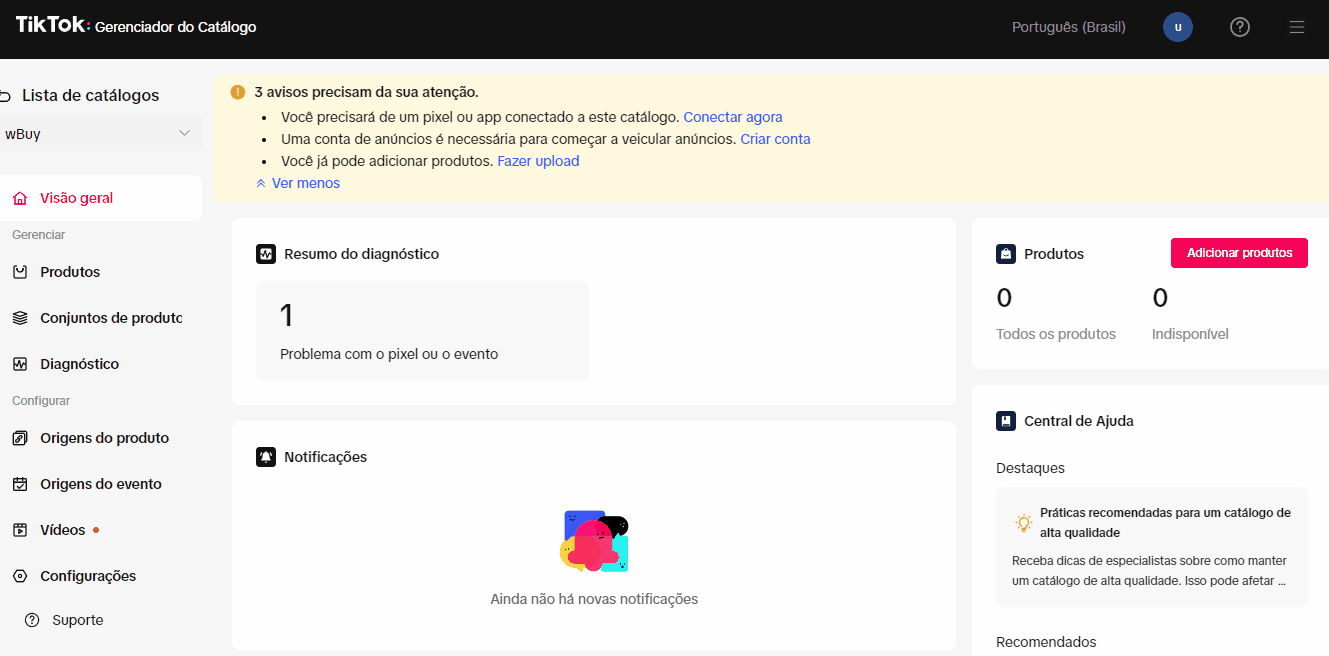This screenshot has height=656, width=1329.
Task: Click the Diagnóstico sidebar icon
Action: [x=20, y=364]
